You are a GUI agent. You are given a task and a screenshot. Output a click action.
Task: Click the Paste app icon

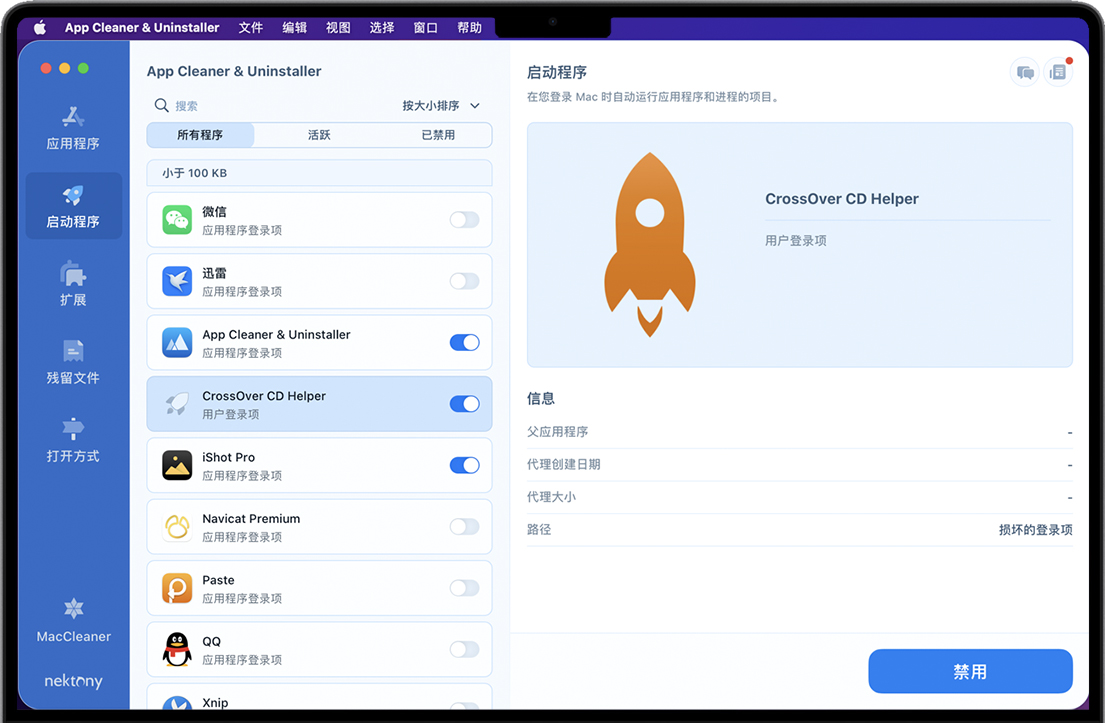pyautogui.click(x=177, y=588)
